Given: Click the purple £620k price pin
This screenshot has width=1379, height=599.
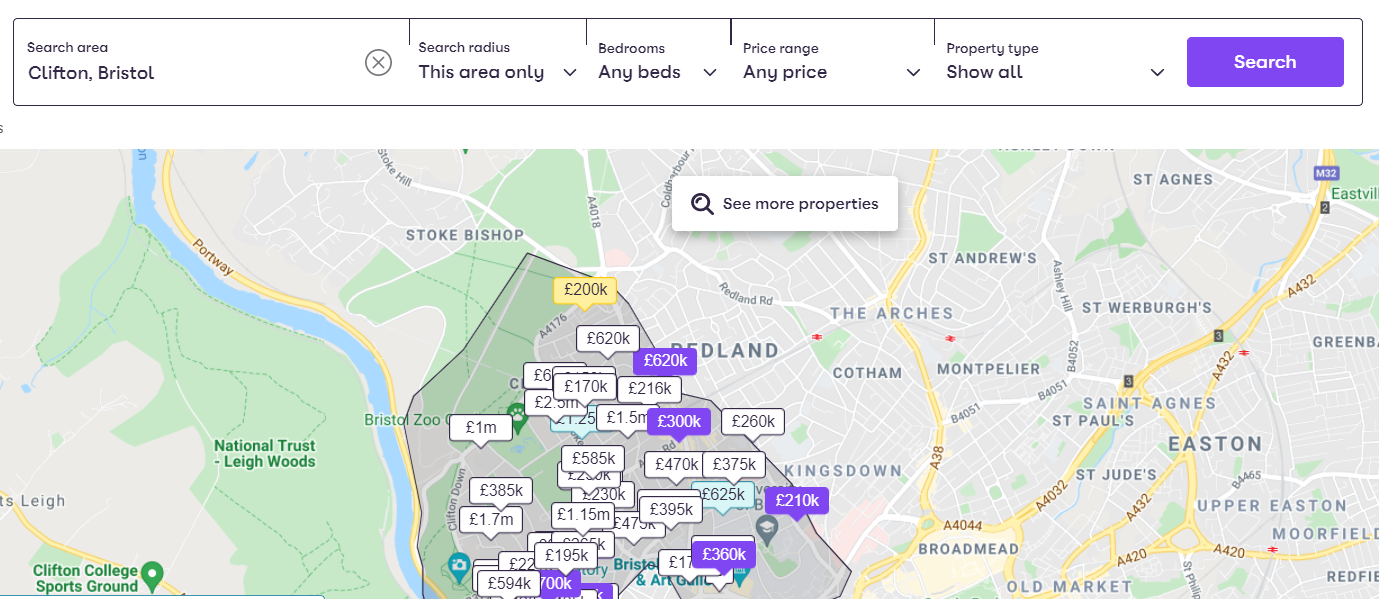Looking at the screenshot, I should click(x=665, y=360).
